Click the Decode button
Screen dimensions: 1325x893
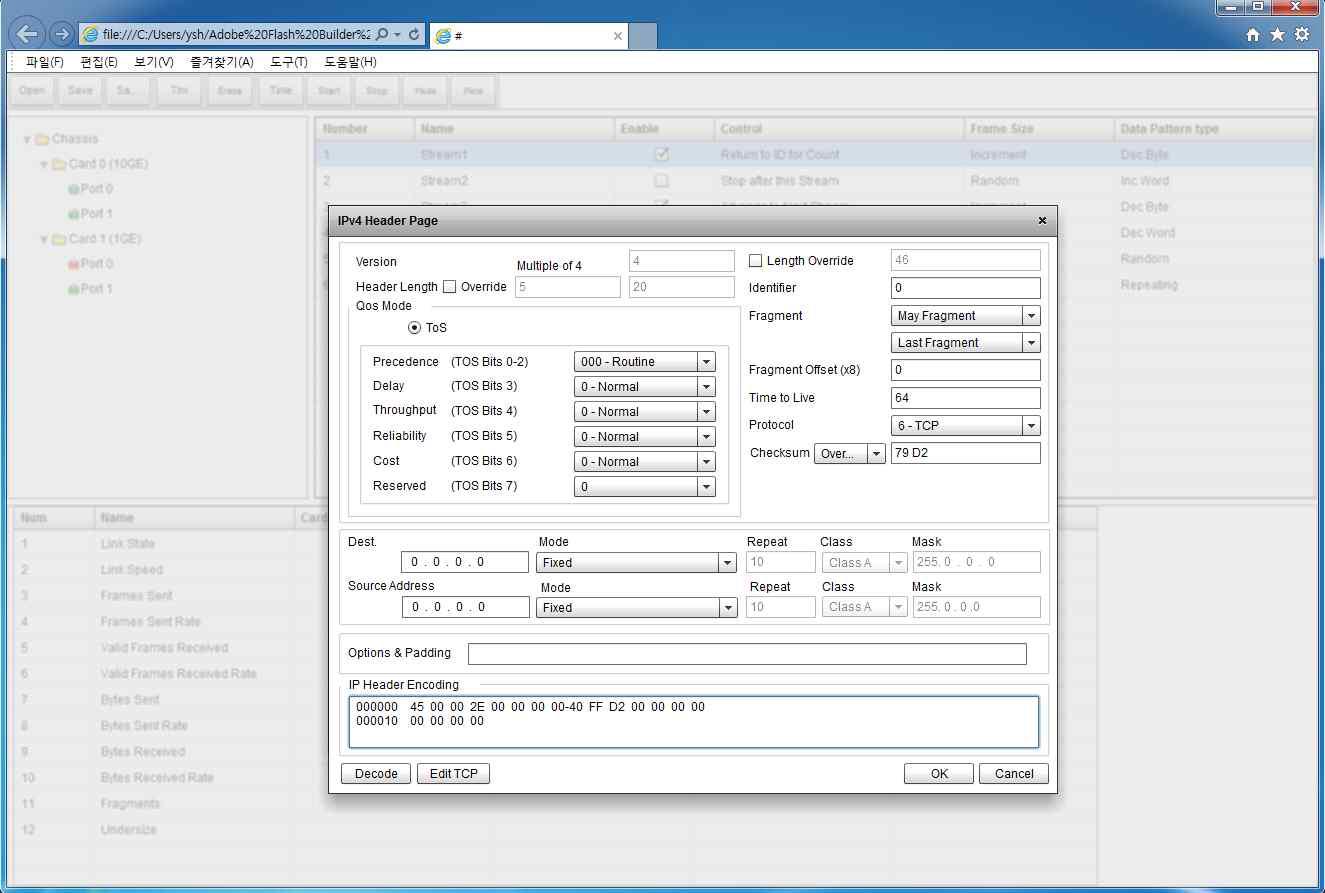pyautogui.click(x=376, y=774)
